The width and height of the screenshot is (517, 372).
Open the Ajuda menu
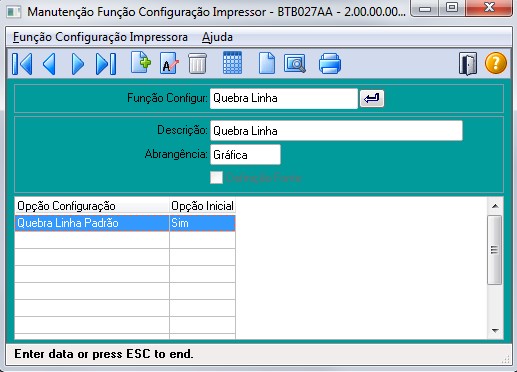pyautogui.click(x=217, y=37)
